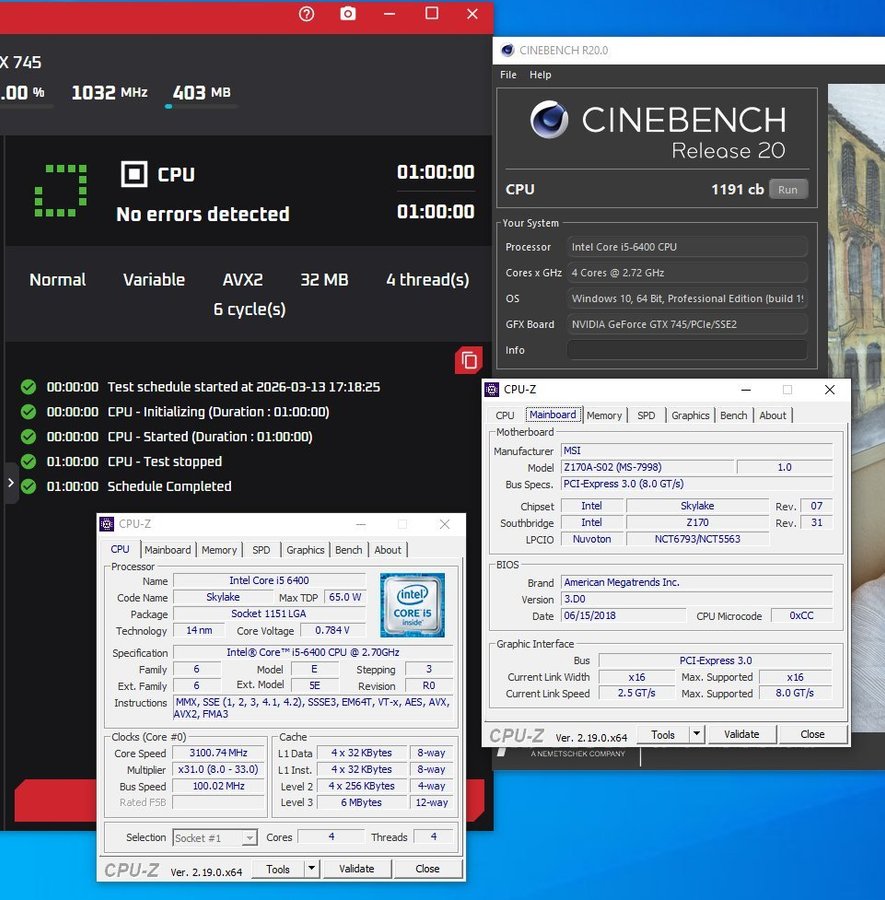Click the CPU chip icon in OCCT

tap(134, 174)
